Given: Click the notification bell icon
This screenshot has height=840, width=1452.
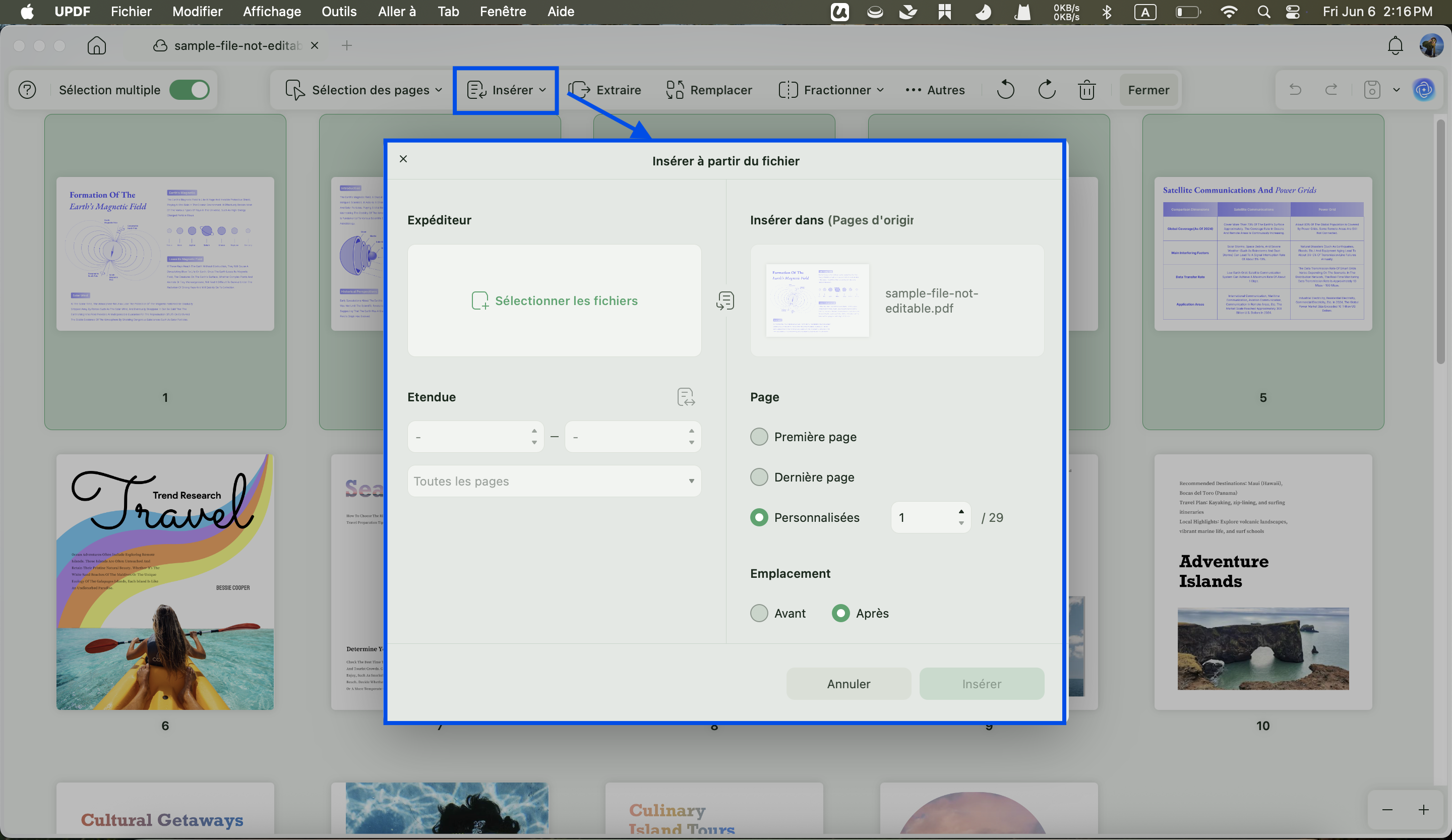Looking at the screenshot, I should point(1395,45).
